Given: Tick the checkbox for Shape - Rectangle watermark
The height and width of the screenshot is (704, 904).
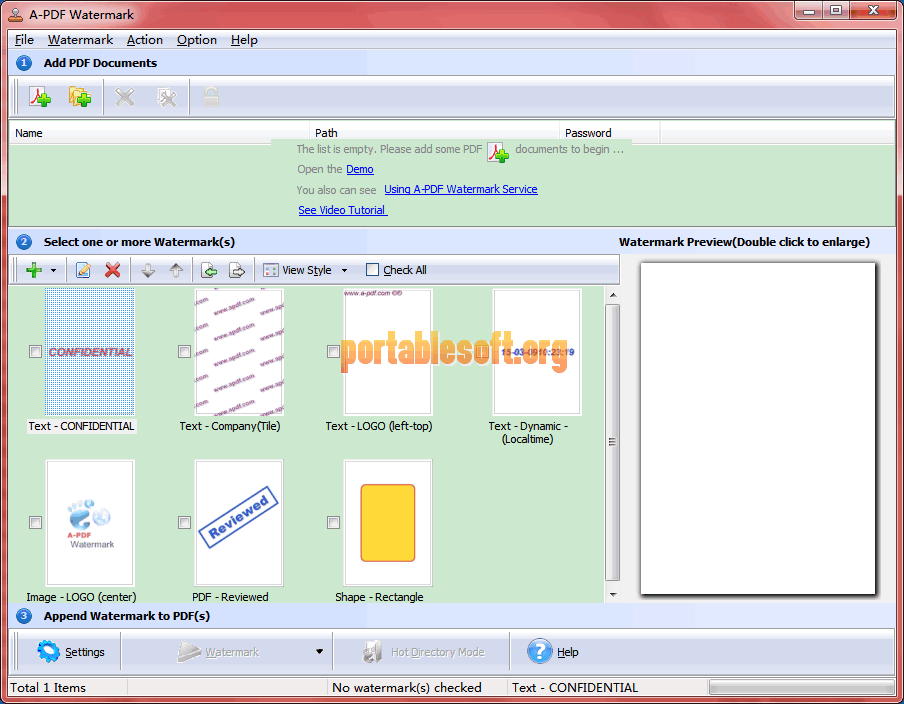Looking at the screenshot, I should (333, 522).
